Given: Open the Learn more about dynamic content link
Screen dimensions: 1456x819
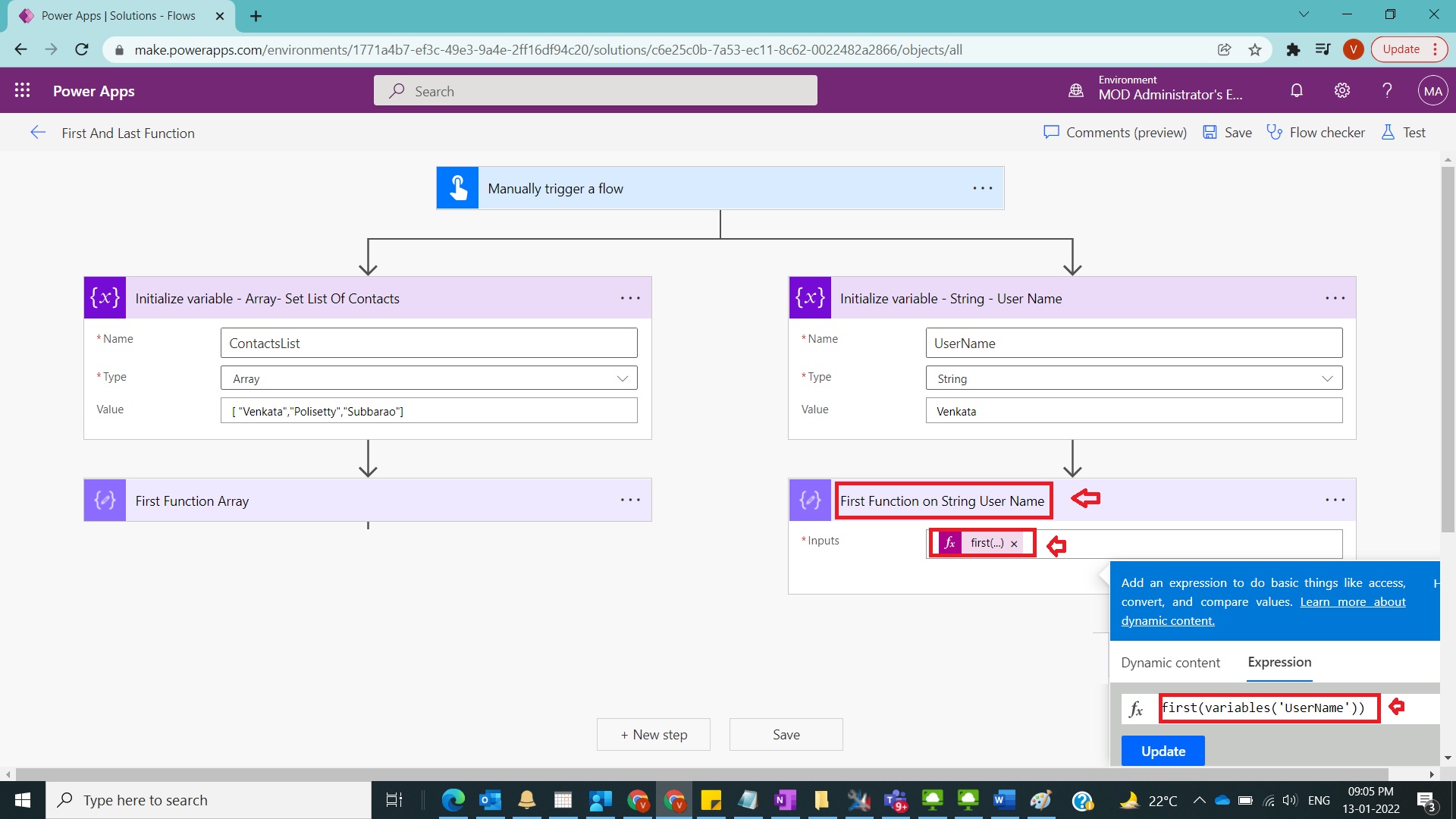Looking at the screenshot, I should tap(1352, 601).
